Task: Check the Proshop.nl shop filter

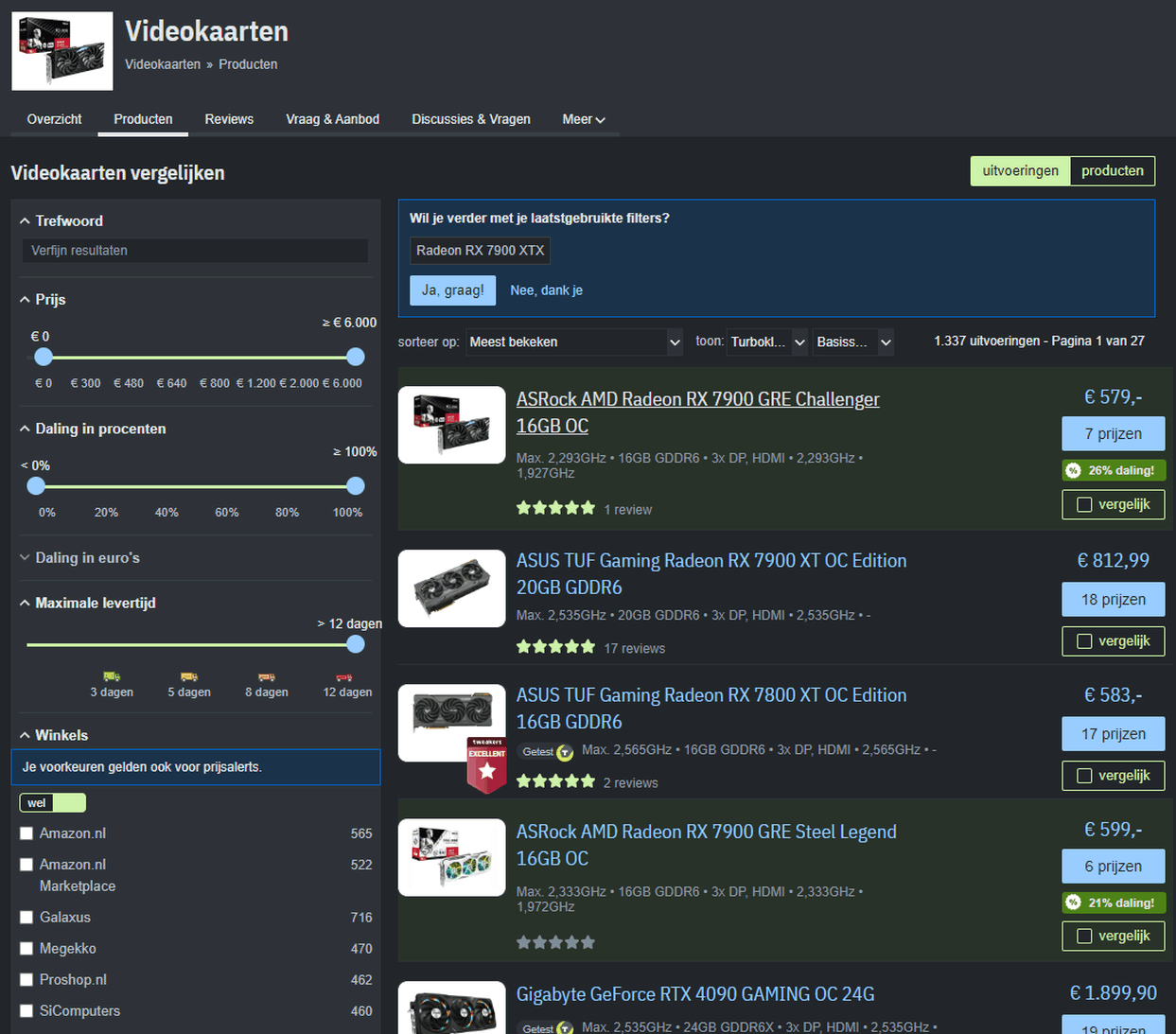Action: click(x=26, y=980)
